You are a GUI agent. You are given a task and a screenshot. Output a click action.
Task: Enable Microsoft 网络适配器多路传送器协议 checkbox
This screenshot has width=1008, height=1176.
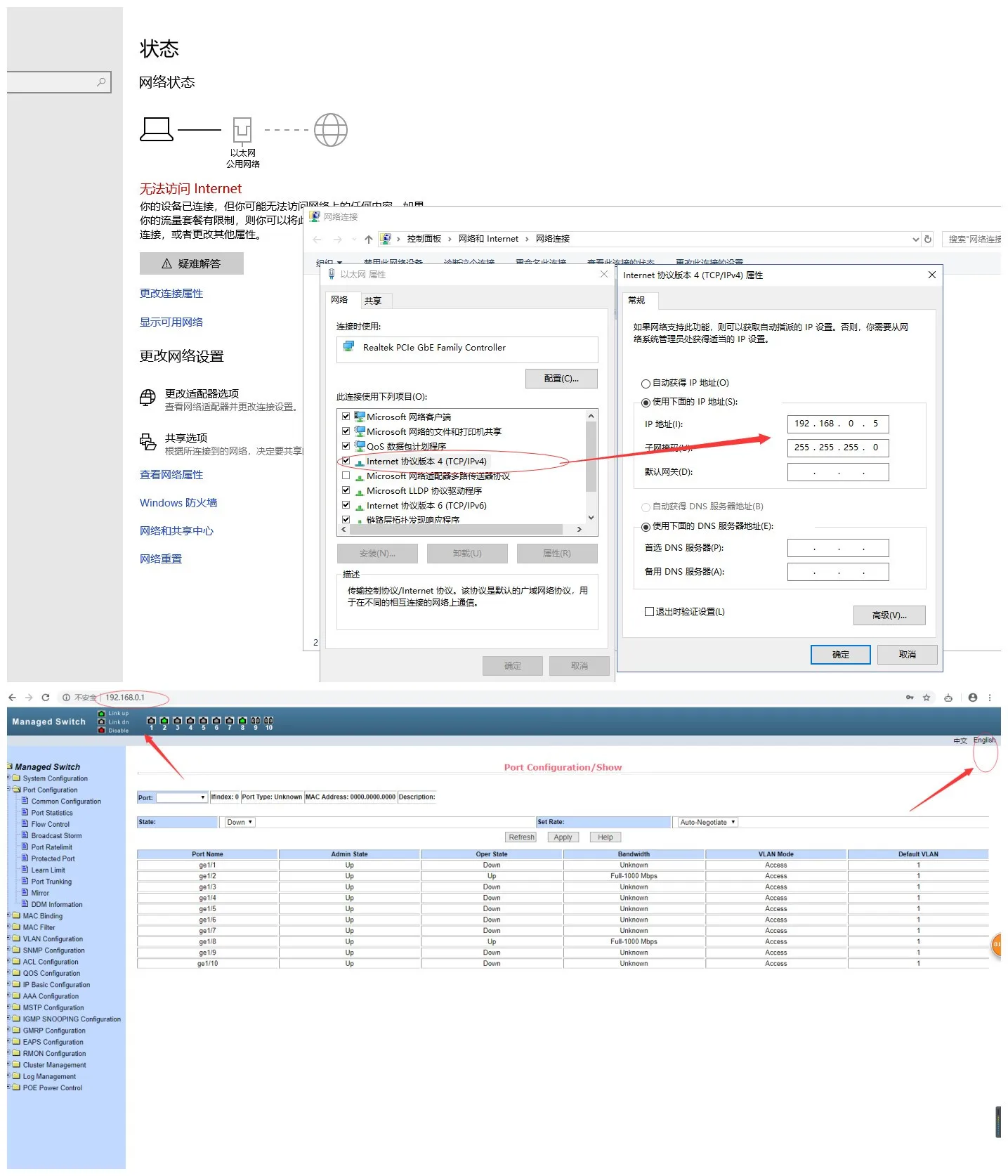[346, 476]
